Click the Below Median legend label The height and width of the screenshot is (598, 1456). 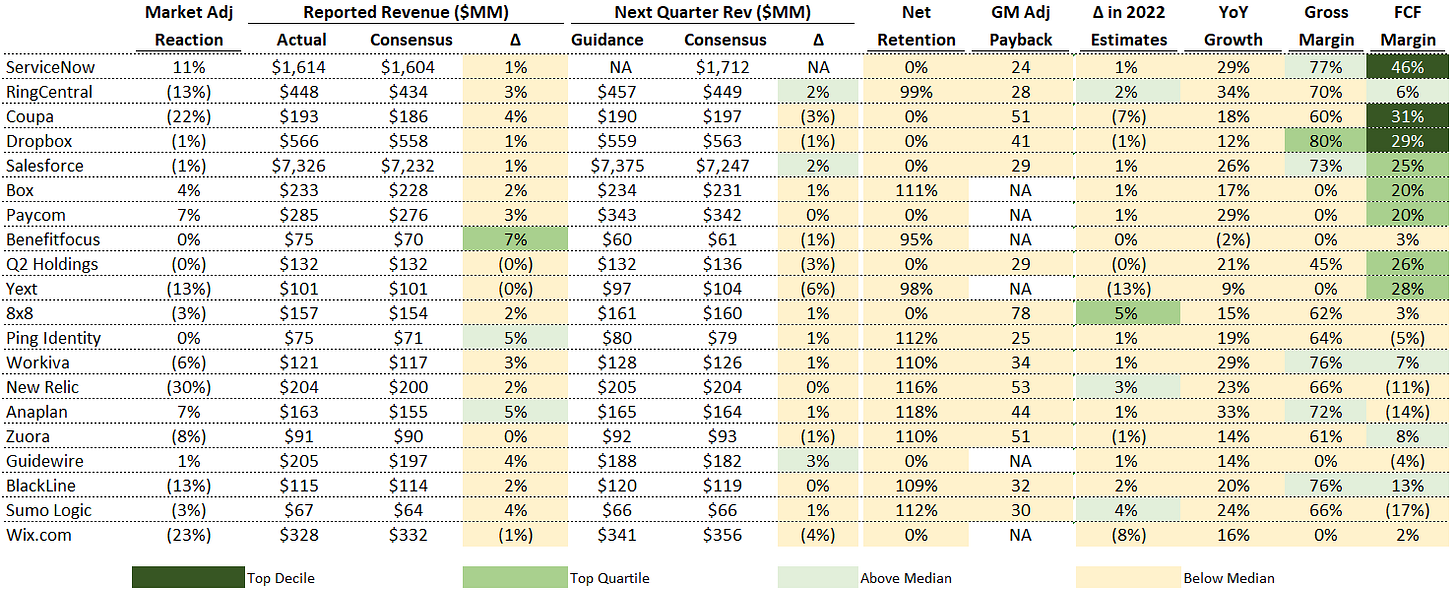coord(1228,578)
